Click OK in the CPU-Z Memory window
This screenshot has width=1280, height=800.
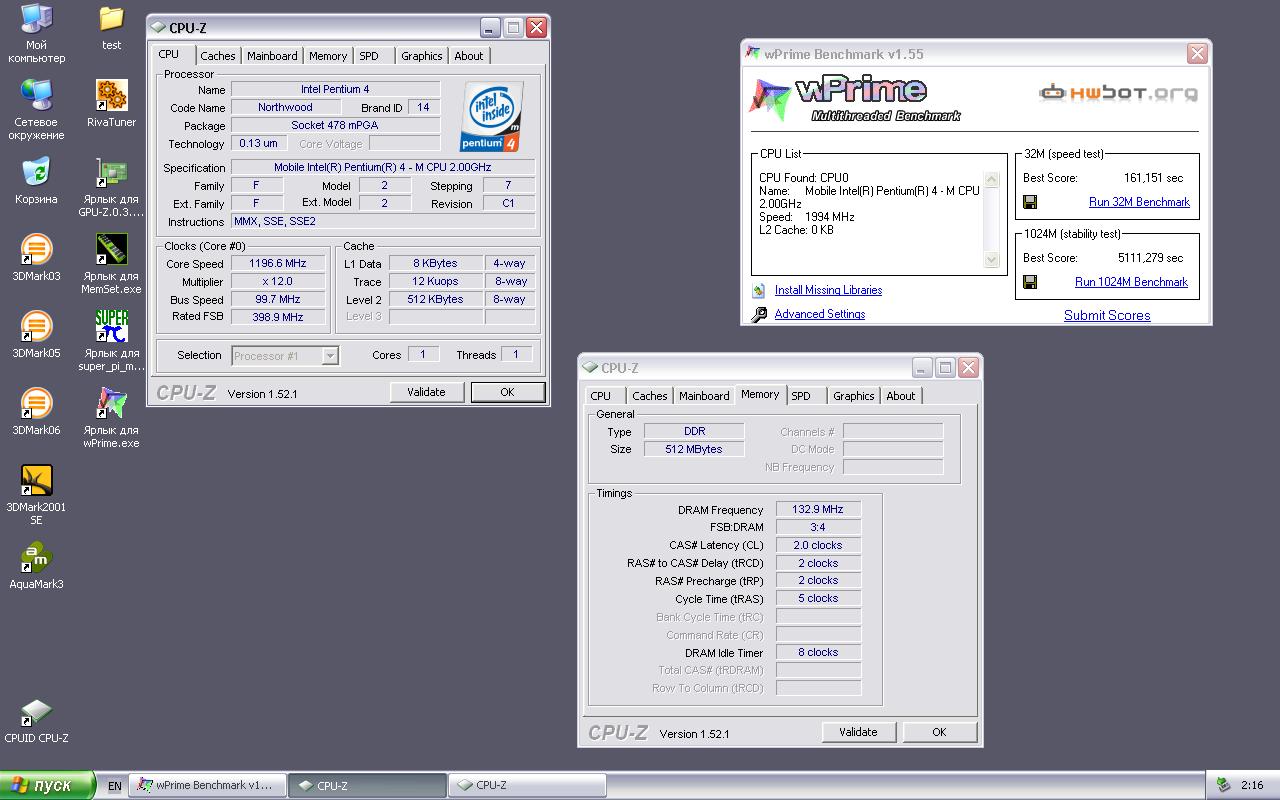click(x=940, y=732)
